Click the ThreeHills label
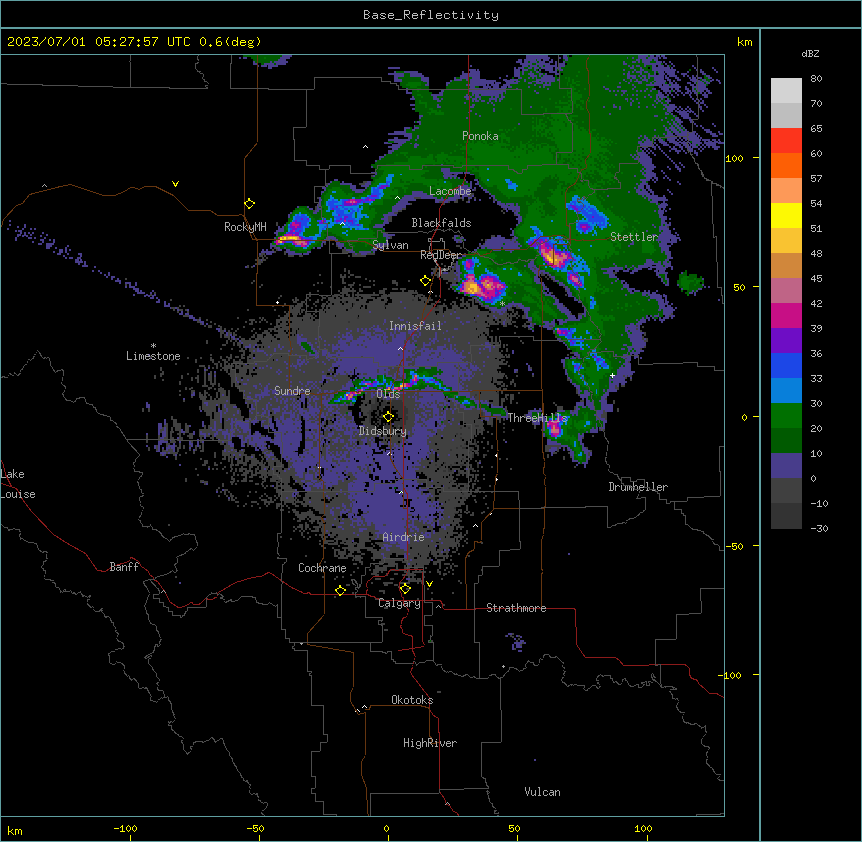 coord(537,418)
